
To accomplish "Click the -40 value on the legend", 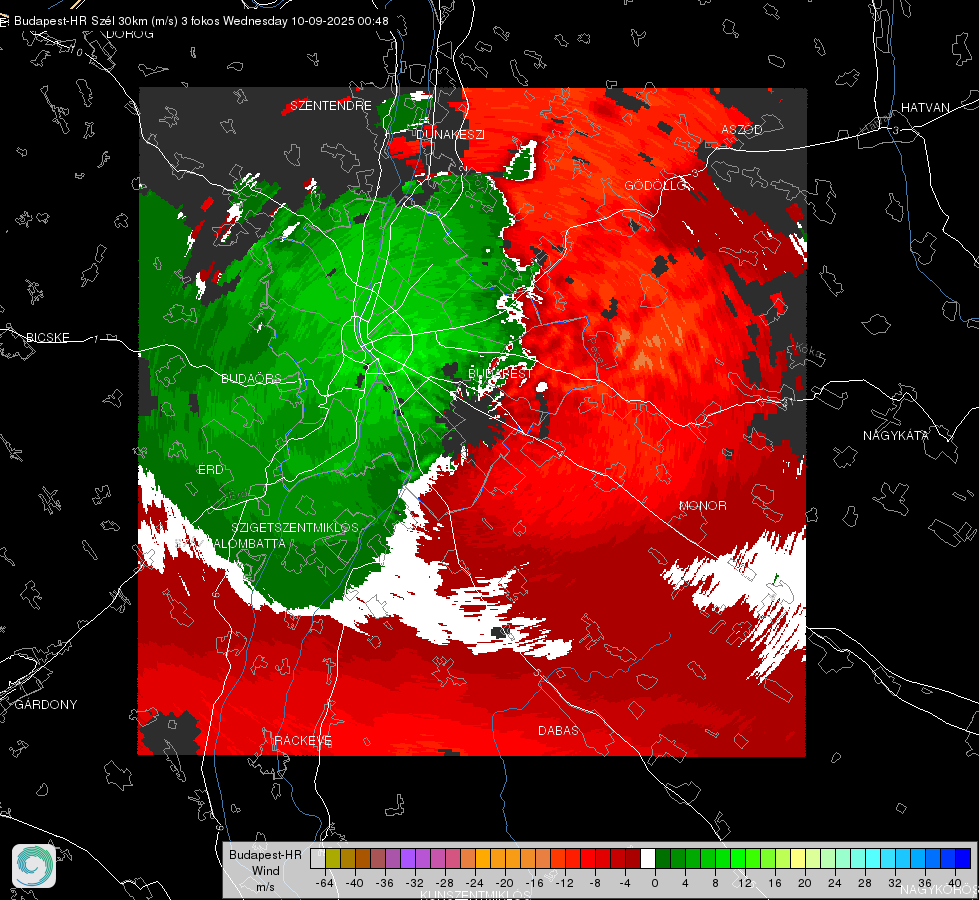I will 355,883.
